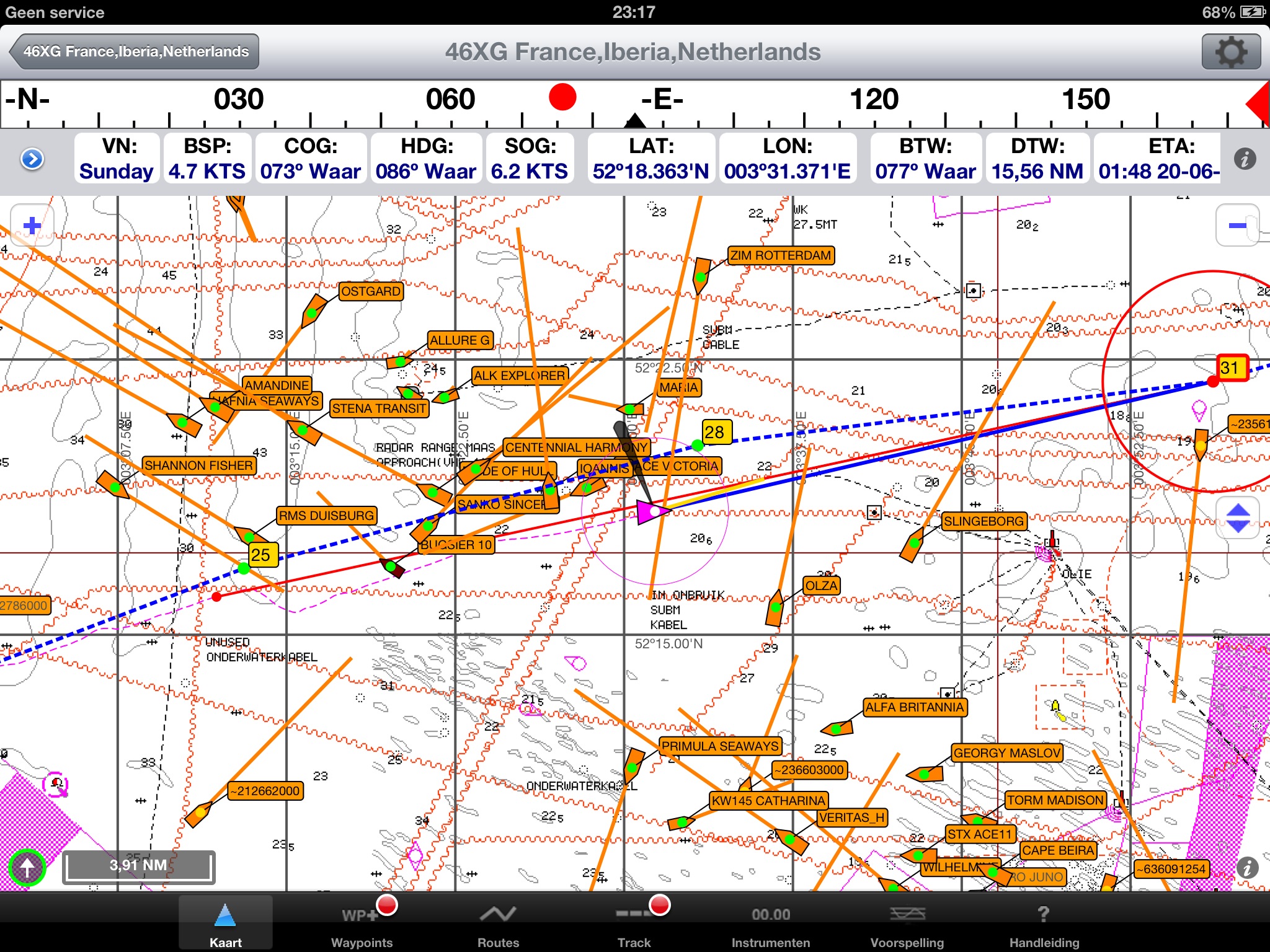
Task: Open the Routes tab
Action: (499, 923)
